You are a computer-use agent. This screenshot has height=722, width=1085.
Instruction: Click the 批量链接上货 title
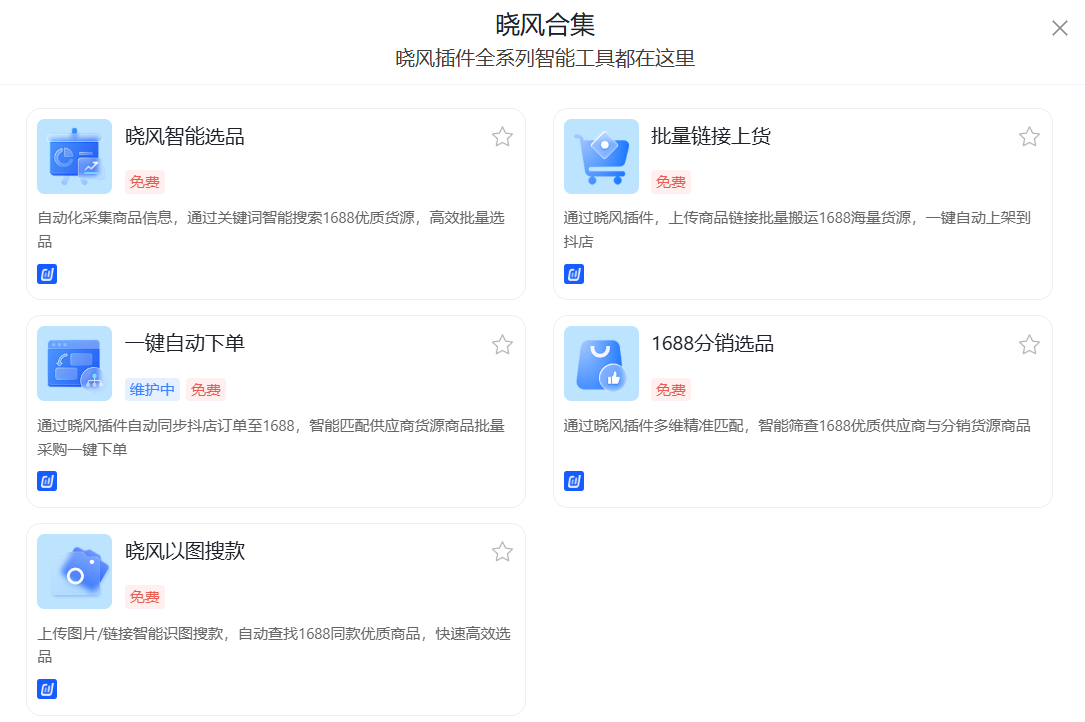[711, 136]
